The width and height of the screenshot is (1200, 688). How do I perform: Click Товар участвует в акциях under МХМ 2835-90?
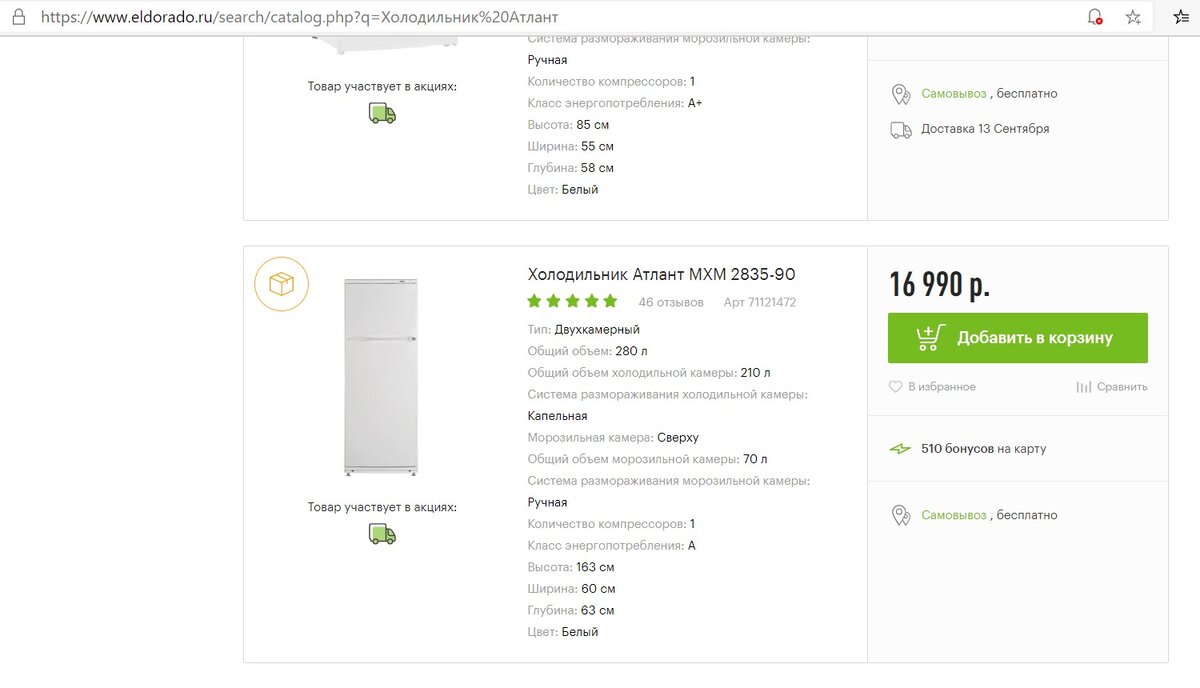pos(382,507)
